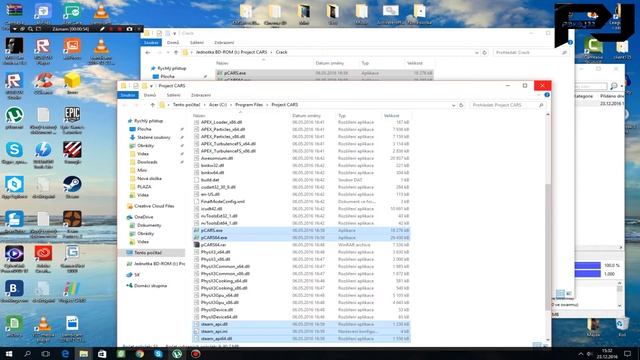The height and width of the screenshot is (360, 640).
Task: Click the up-folder arrow in Project CARS window
Action: [153, 105]
